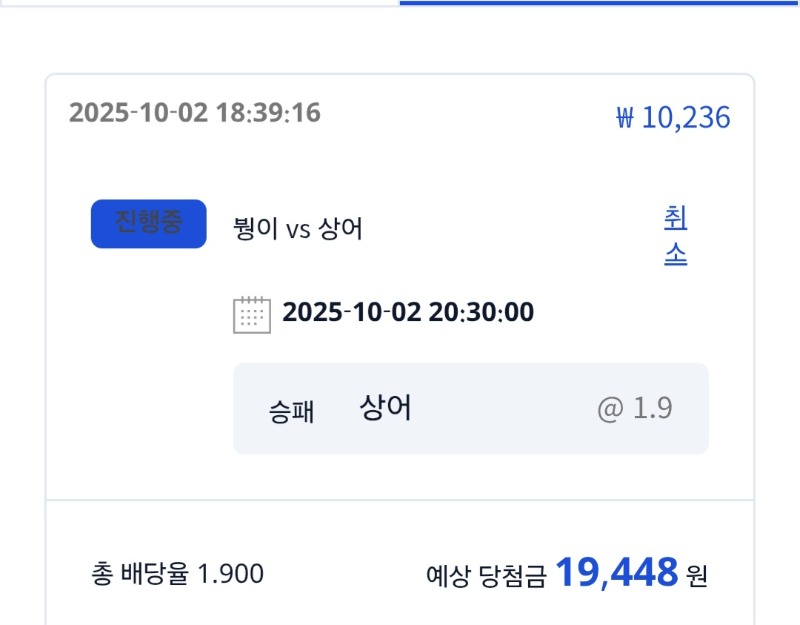800x625 pixels.
Task: Click the match start time 2025-10-02 20:30:00
Action: tap(408, 313)
